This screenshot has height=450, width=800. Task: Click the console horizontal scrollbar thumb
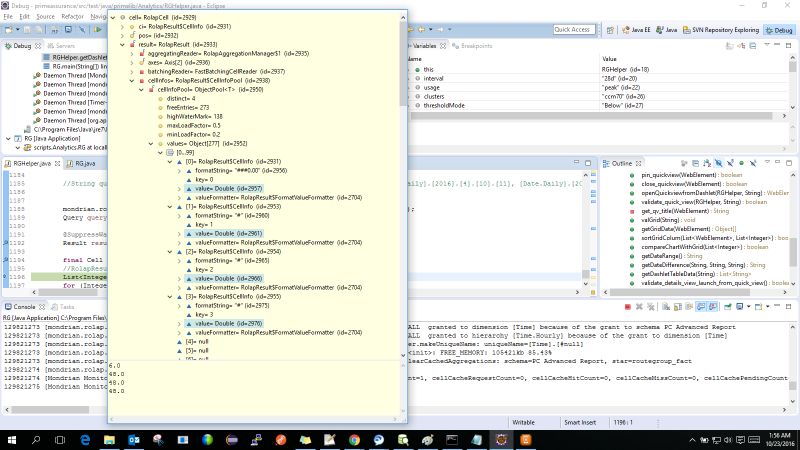(50, 410)
